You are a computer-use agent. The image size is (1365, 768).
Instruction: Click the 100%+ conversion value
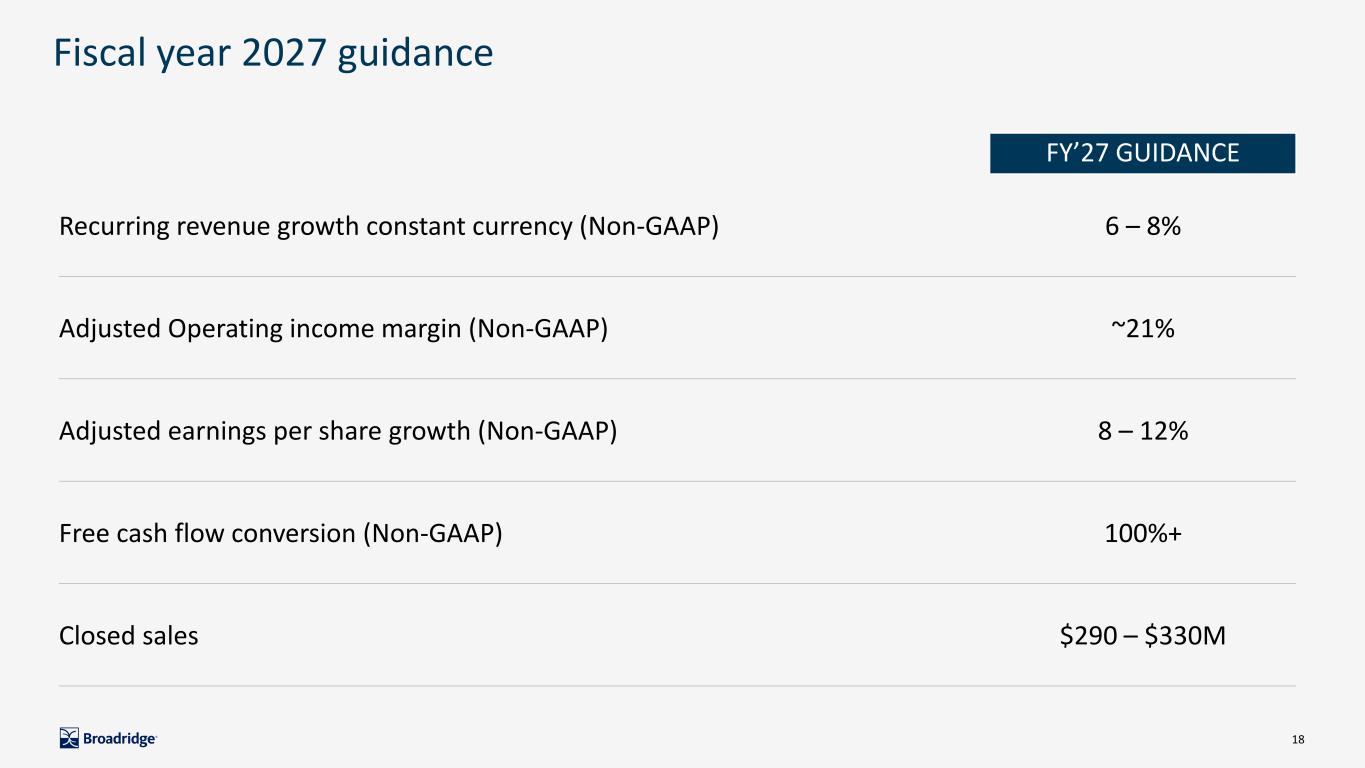tap(1142, 533)
